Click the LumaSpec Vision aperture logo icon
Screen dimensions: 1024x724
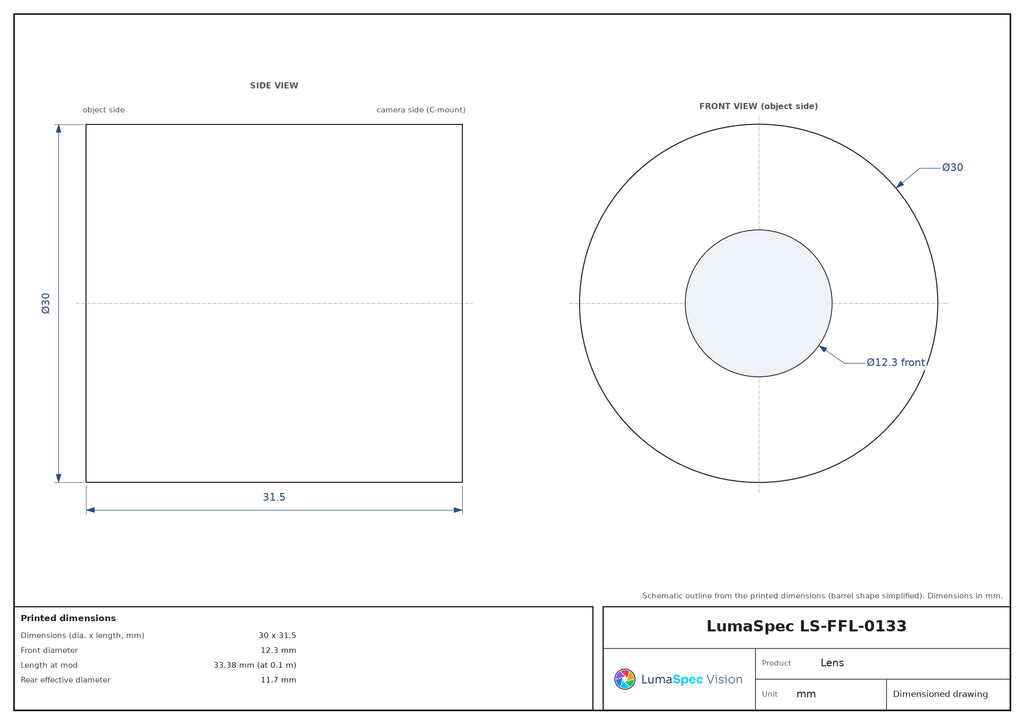624,679
